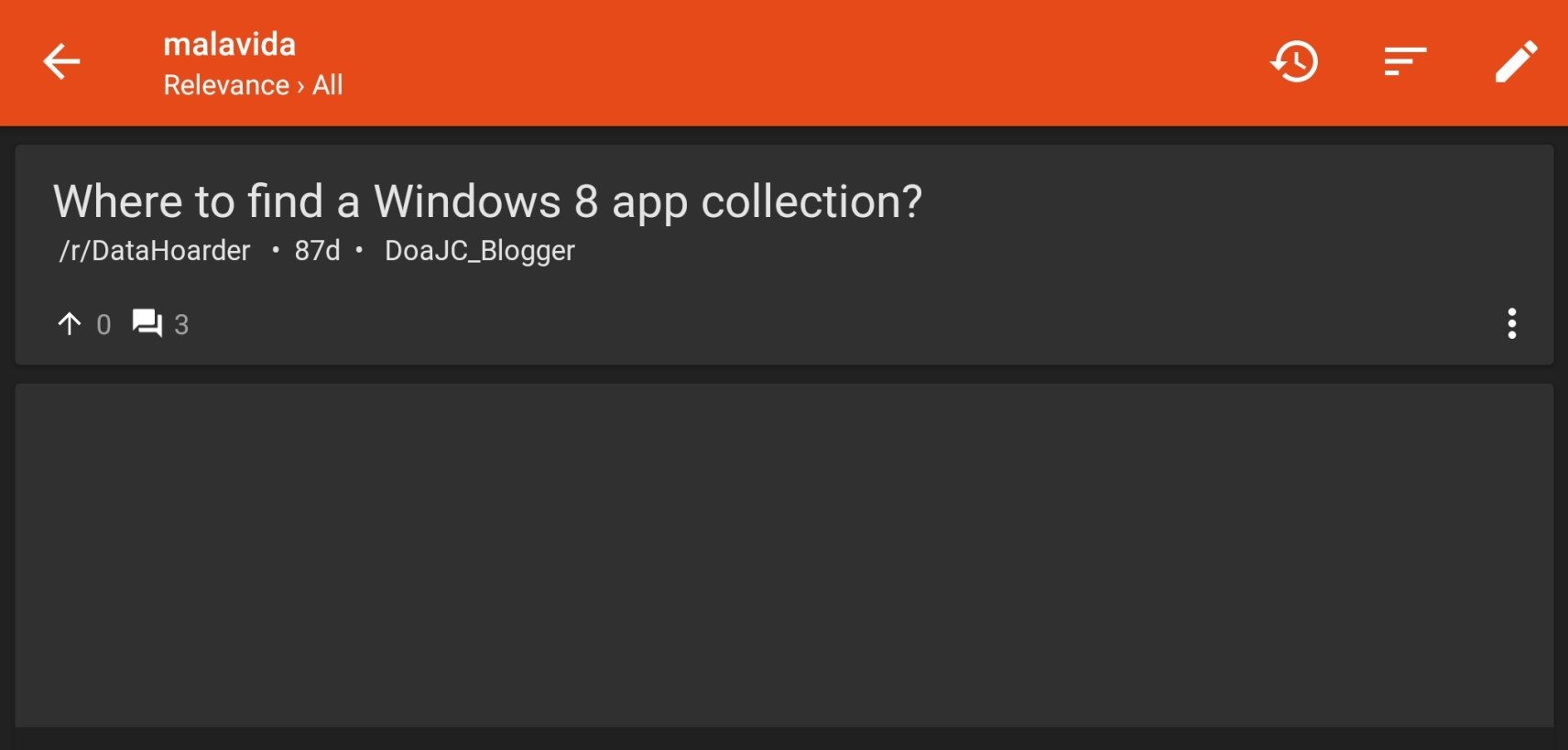Image resolution: width=1568 pixels, height=750 pixels.
Task: Change the Relevance sort label
Action: point(226,85)
